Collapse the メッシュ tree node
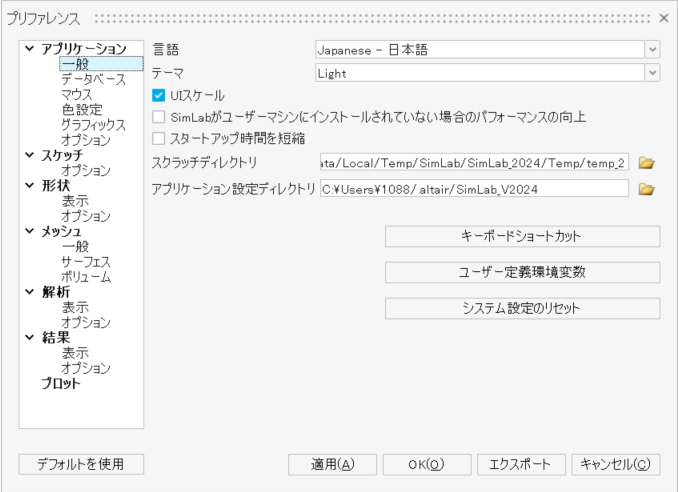 (29, 232)
